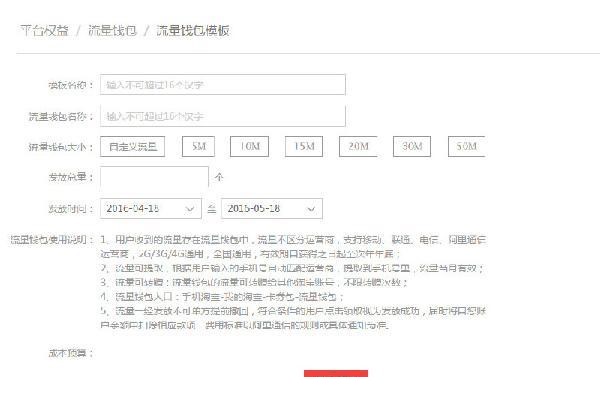Image resolution: width=600 pixels, height=400 pixels.
Task: Select 流量钱包模板 breadcrumb item
Action: point(193,31)
